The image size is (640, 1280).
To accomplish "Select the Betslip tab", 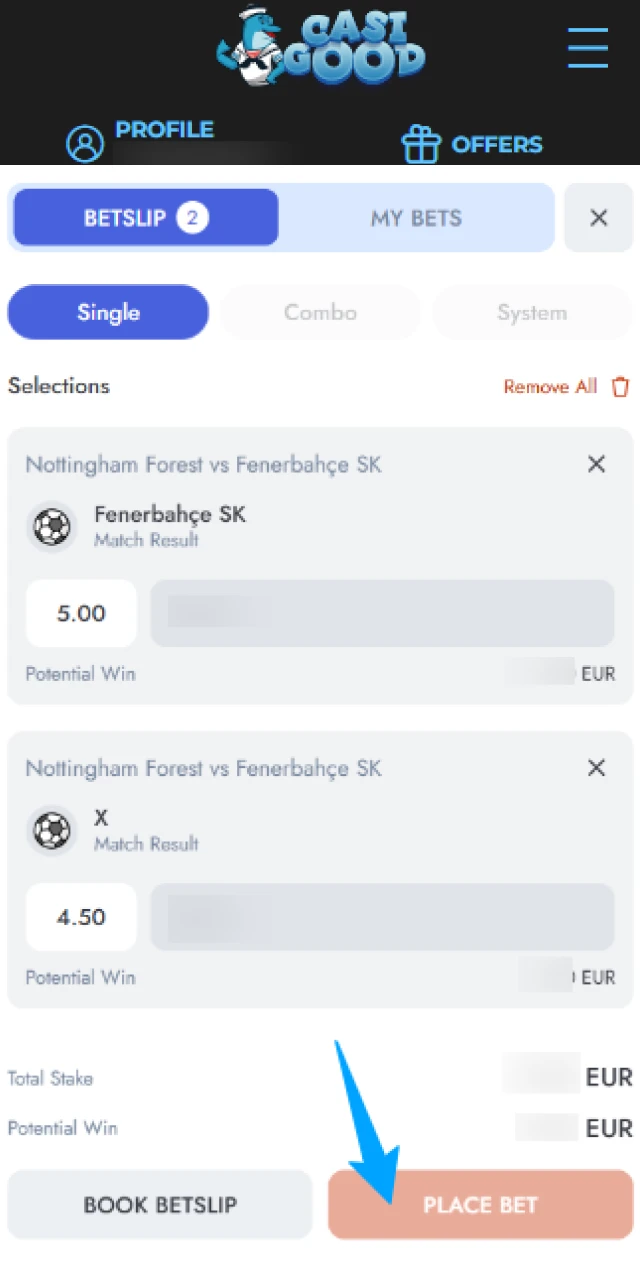I will coord(144,217).
